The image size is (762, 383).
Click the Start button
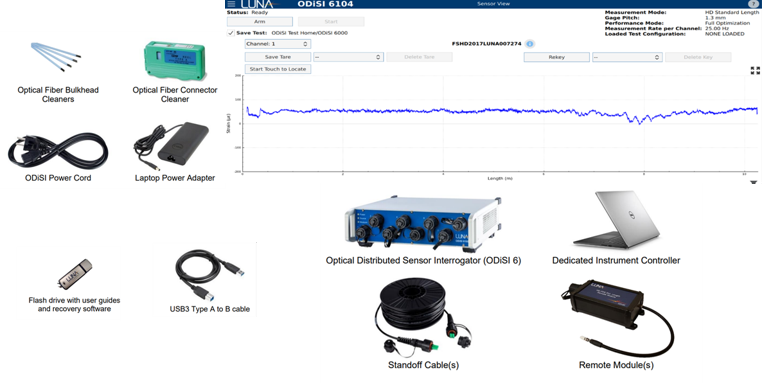click(x=331, y=22)
